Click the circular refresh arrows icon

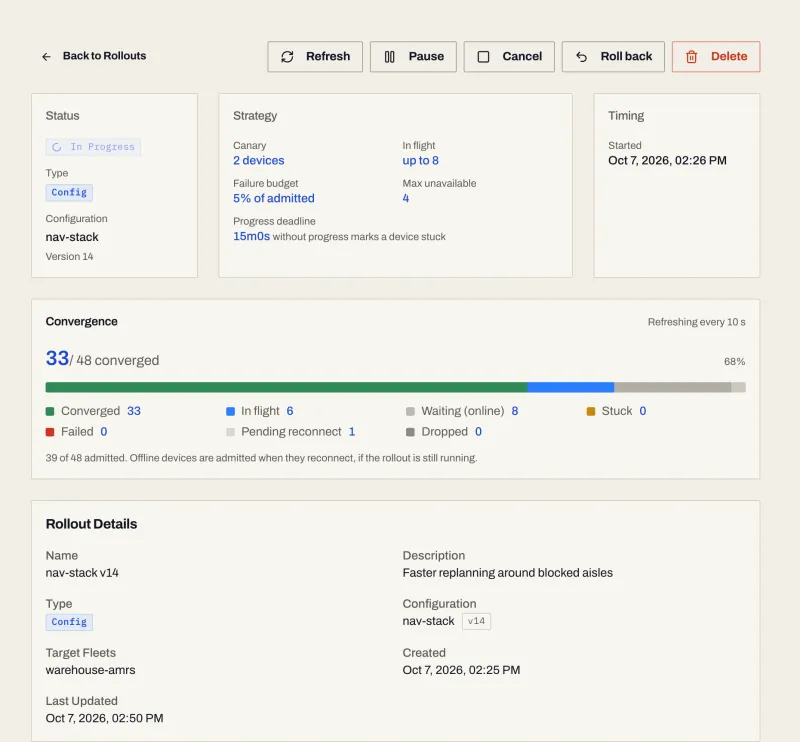287,57
